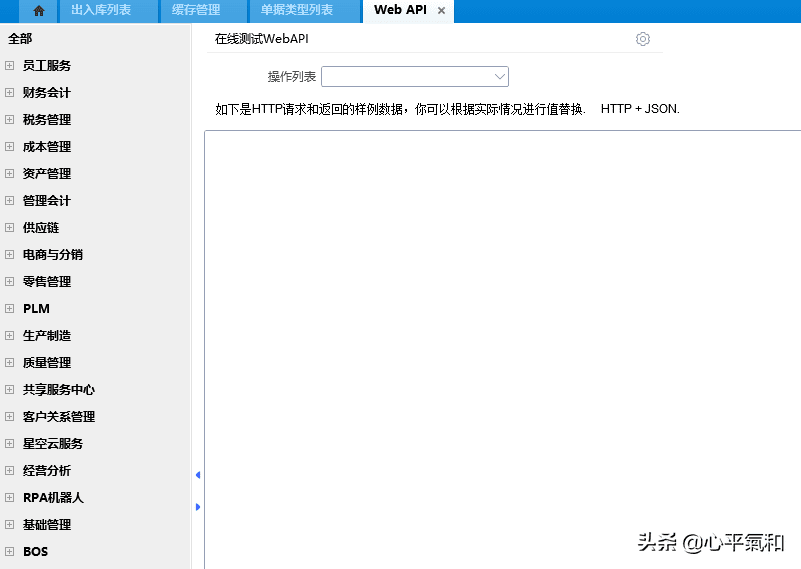
Task: Select 全部 in the sidebar
Action: (x=20, y=39)
